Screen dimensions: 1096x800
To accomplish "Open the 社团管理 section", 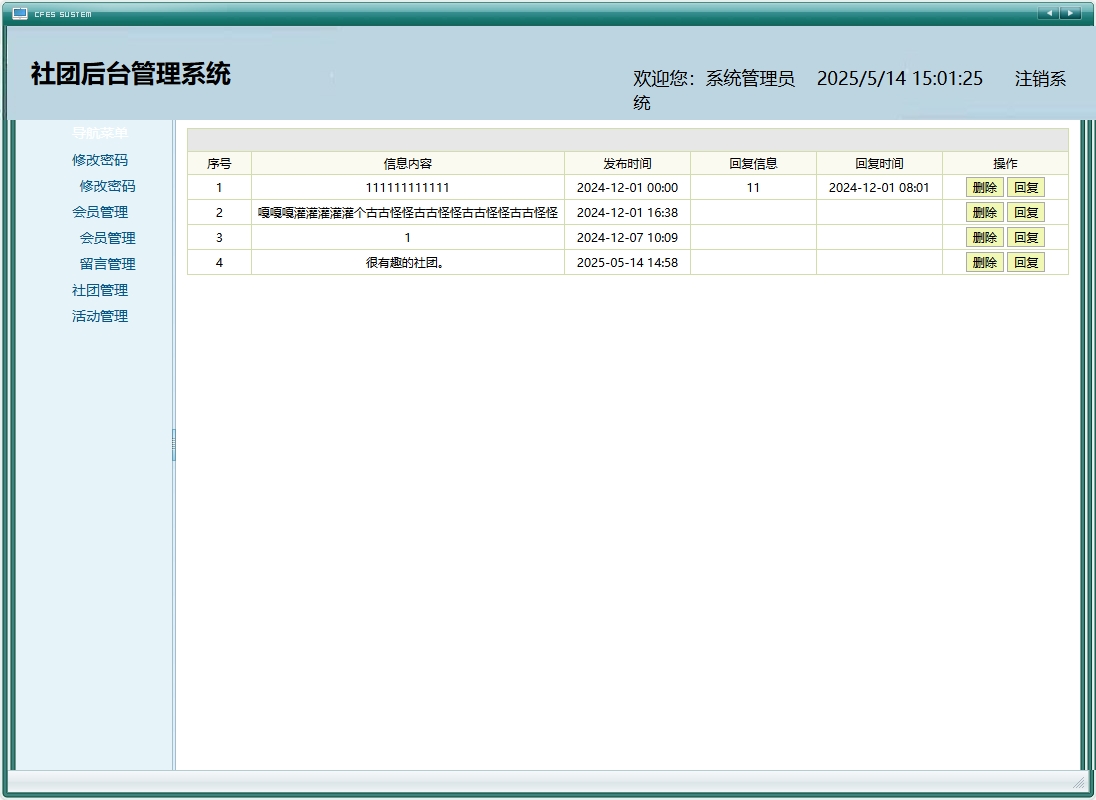I will pyautogui.click(x=101, y=290).
